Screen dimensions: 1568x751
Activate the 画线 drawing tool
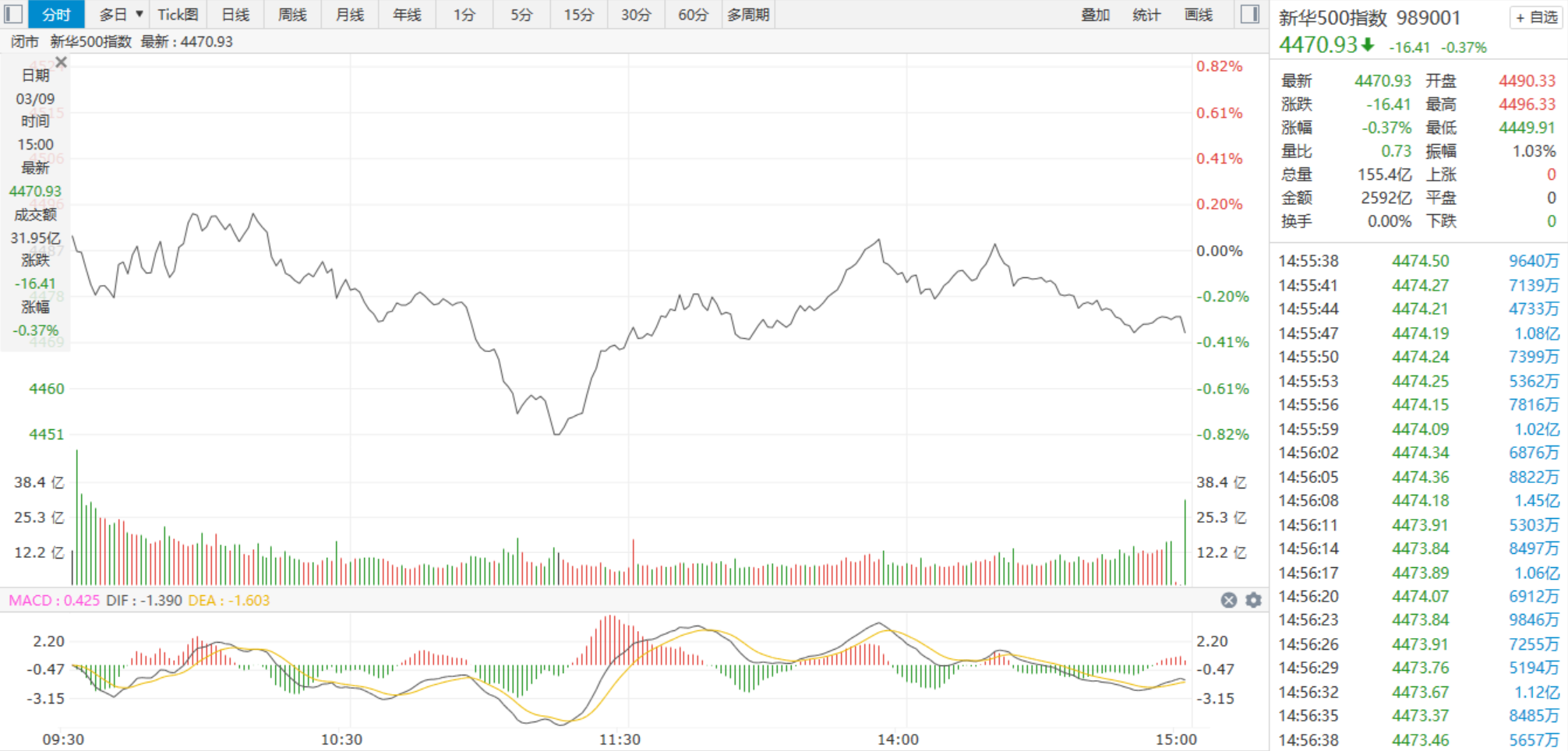tap(1198, 14)
